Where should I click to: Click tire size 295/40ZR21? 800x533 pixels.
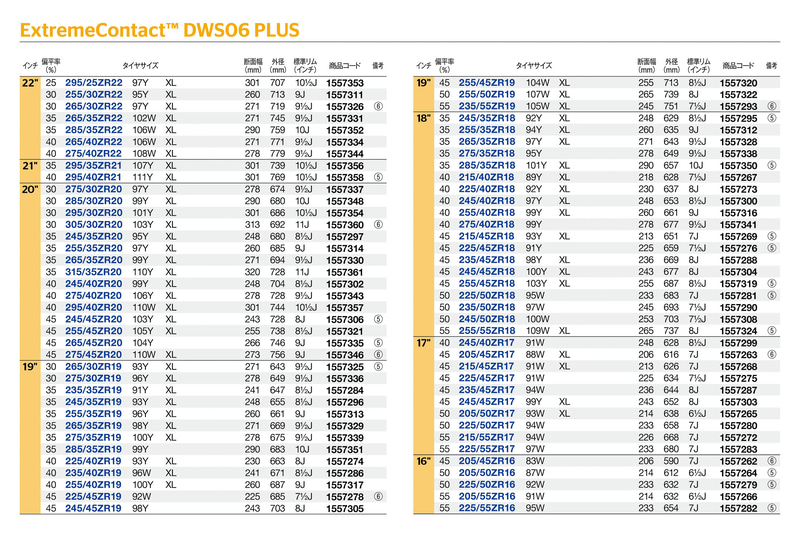coord(94,177)
